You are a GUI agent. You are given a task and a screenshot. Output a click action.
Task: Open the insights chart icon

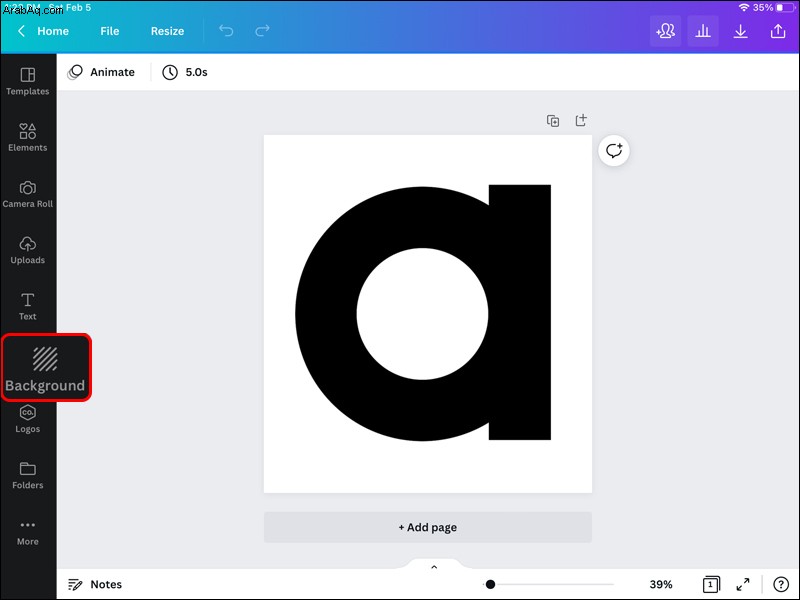703,31
